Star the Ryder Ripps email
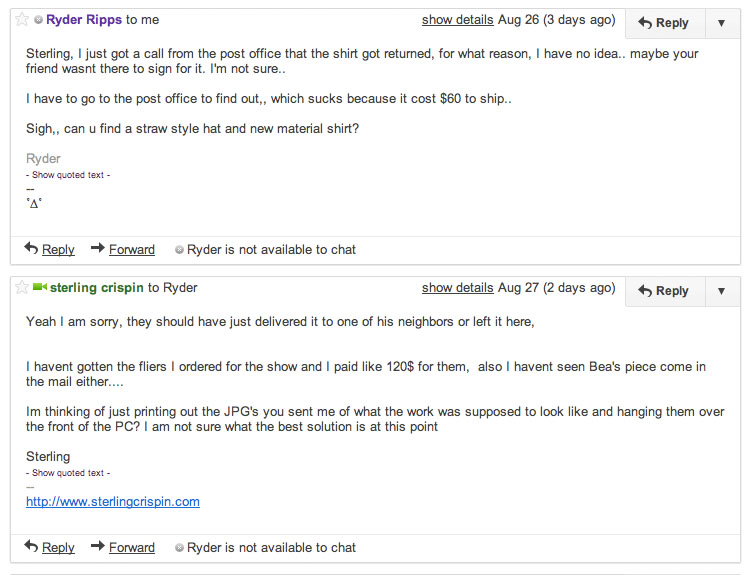The image size is (753, 575). click(22, 20)
